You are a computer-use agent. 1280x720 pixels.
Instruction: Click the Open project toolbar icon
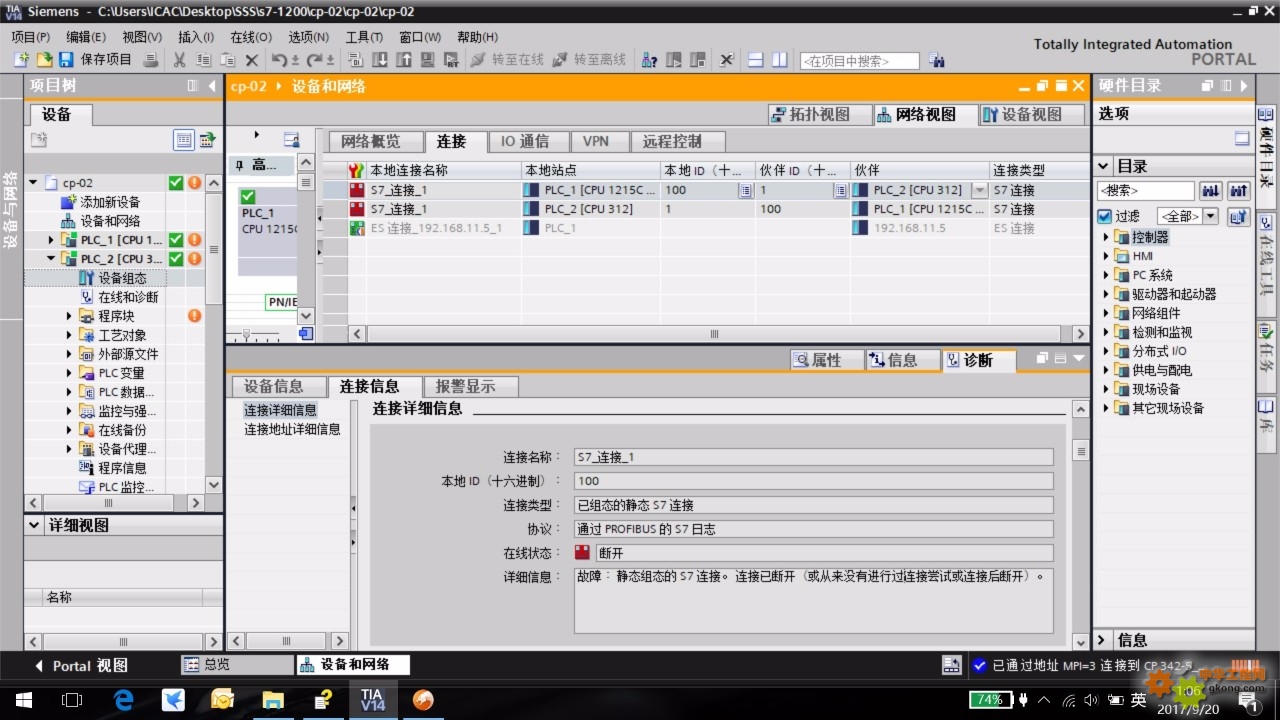[x=44, y=60]
